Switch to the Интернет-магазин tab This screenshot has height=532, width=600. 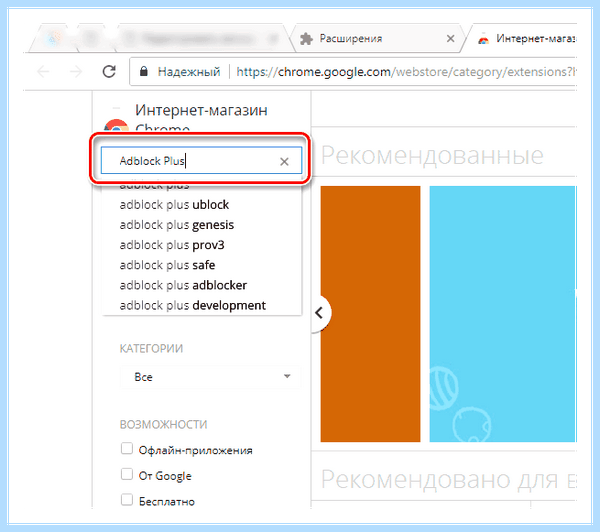tap(524, 38)
